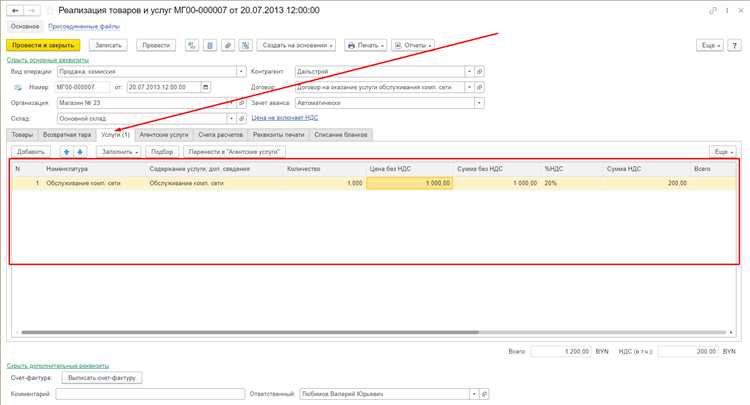Viewport: 750px width, 405px height.
Task: Switch to the Товары tab
Action: [22, 134]
